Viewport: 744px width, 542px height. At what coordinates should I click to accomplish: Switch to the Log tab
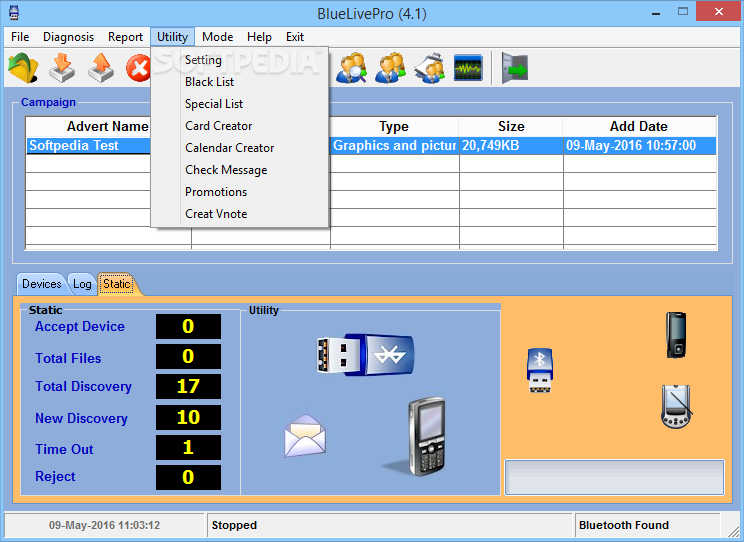pyautogui.click(x=82, y=284)
